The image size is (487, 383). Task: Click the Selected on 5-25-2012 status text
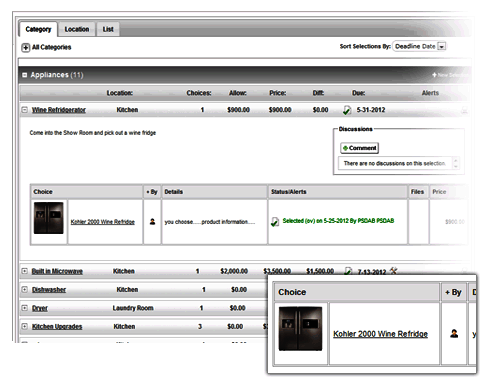tap(338, 221)
